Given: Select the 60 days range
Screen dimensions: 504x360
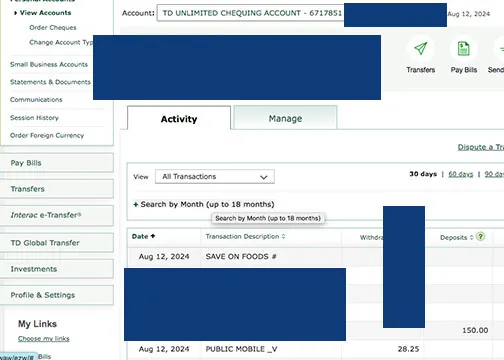Looking at the screenshot, I should coord(461,174).
